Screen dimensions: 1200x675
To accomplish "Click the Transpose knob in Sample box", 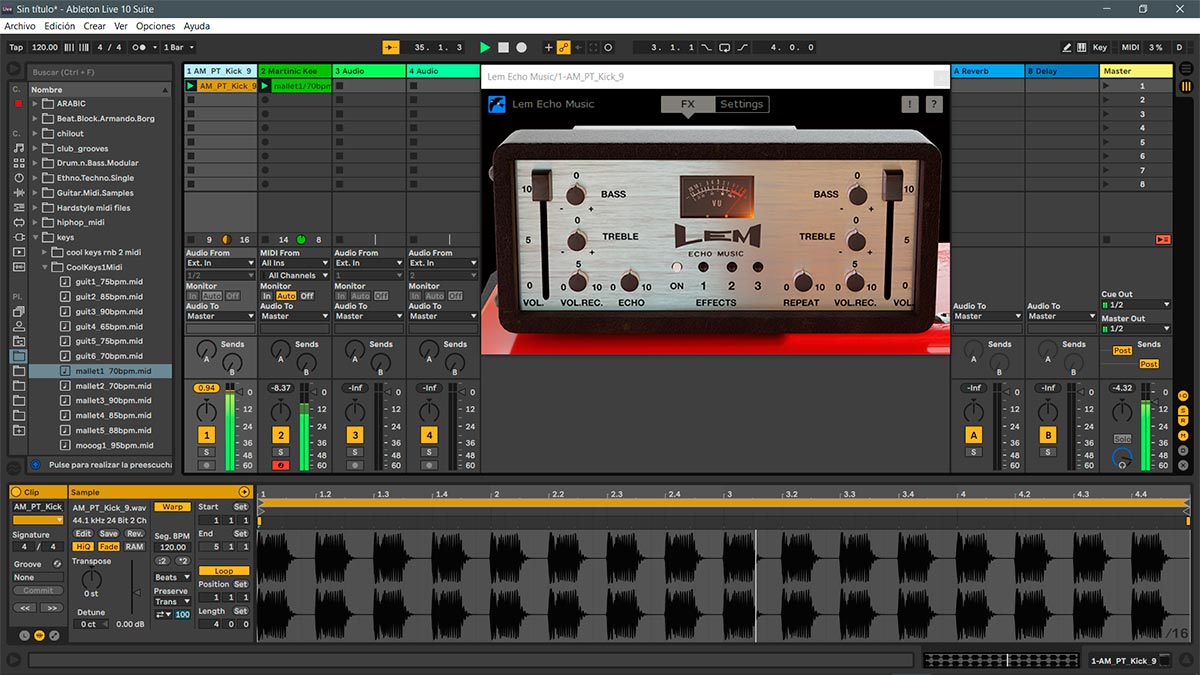I will [x=91, y=578].
